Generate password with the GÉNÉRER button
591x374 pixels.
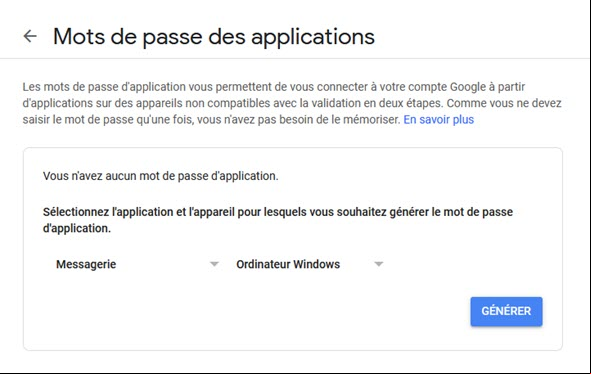(506, 311)
